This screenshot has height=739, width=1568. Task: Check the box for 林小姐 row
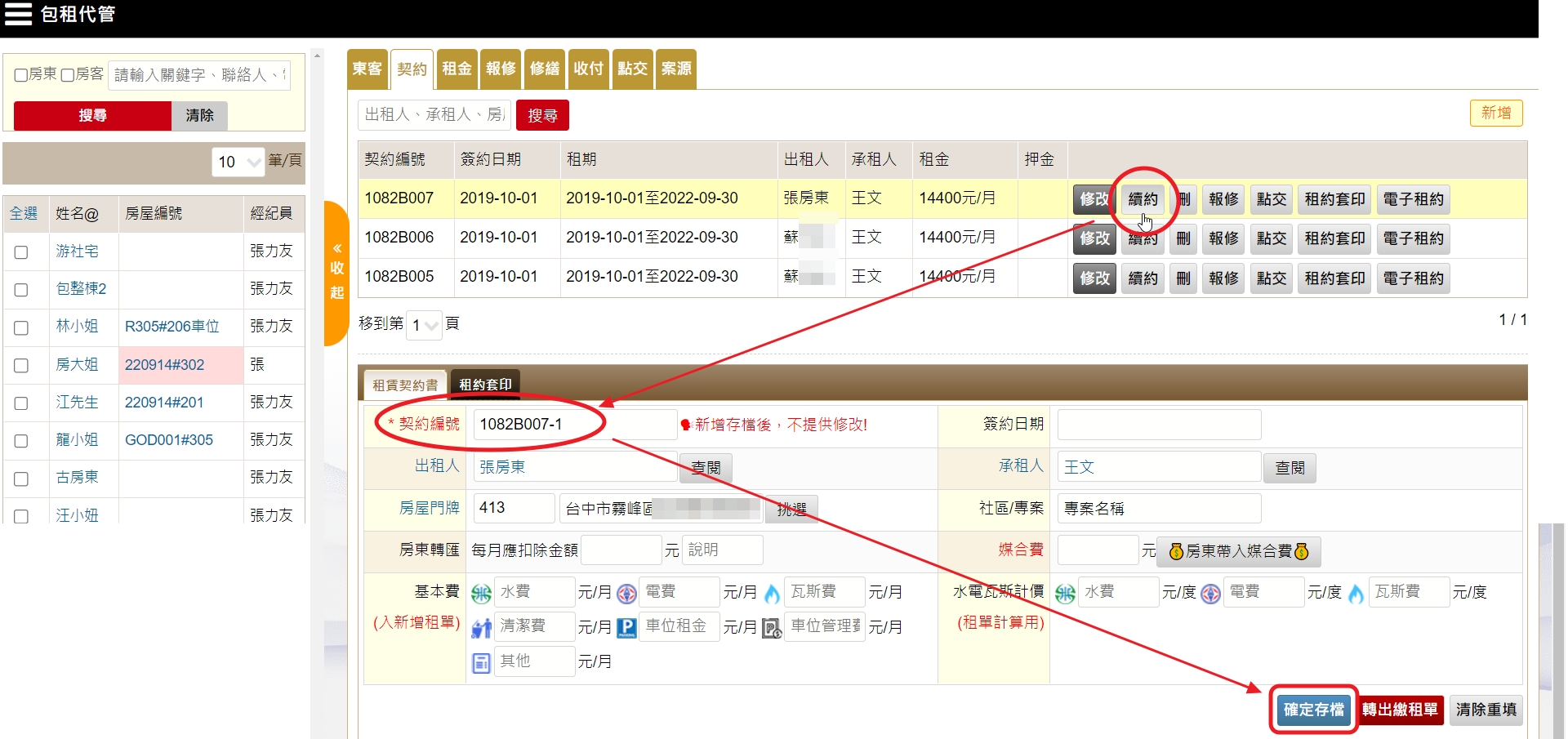pos(21,327)
